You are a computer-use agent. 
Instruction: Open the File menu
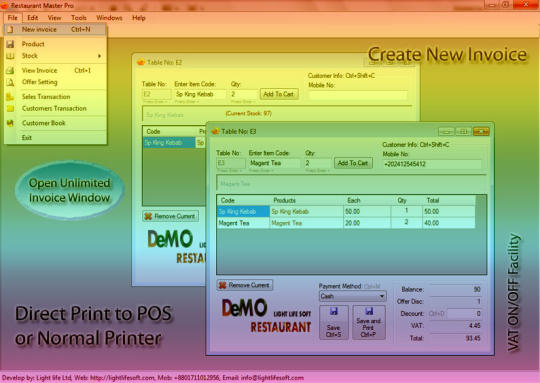(x=13, y=18)
